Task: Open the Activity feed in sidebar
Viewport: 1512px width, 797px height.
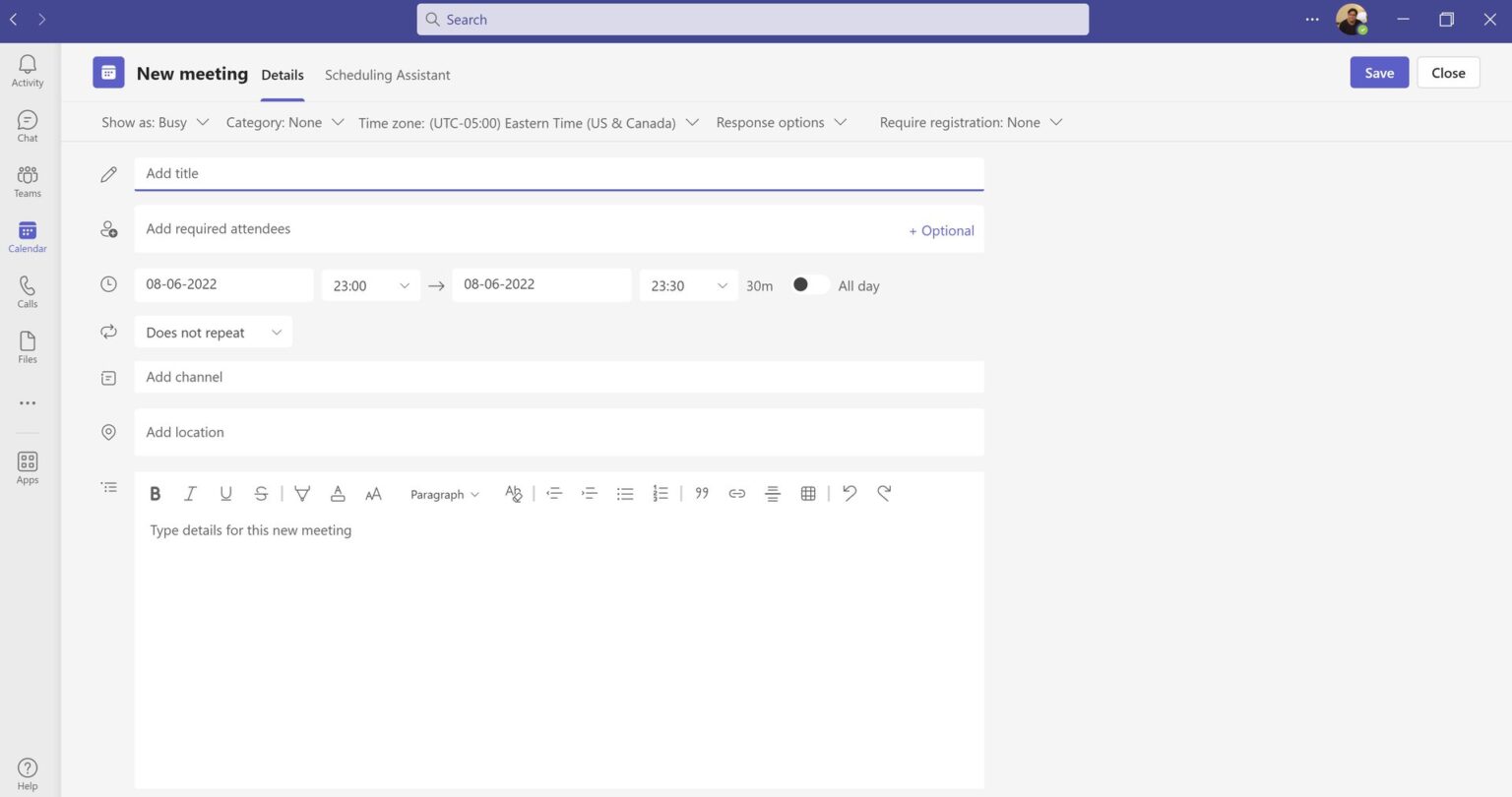Action: (28, 70)
